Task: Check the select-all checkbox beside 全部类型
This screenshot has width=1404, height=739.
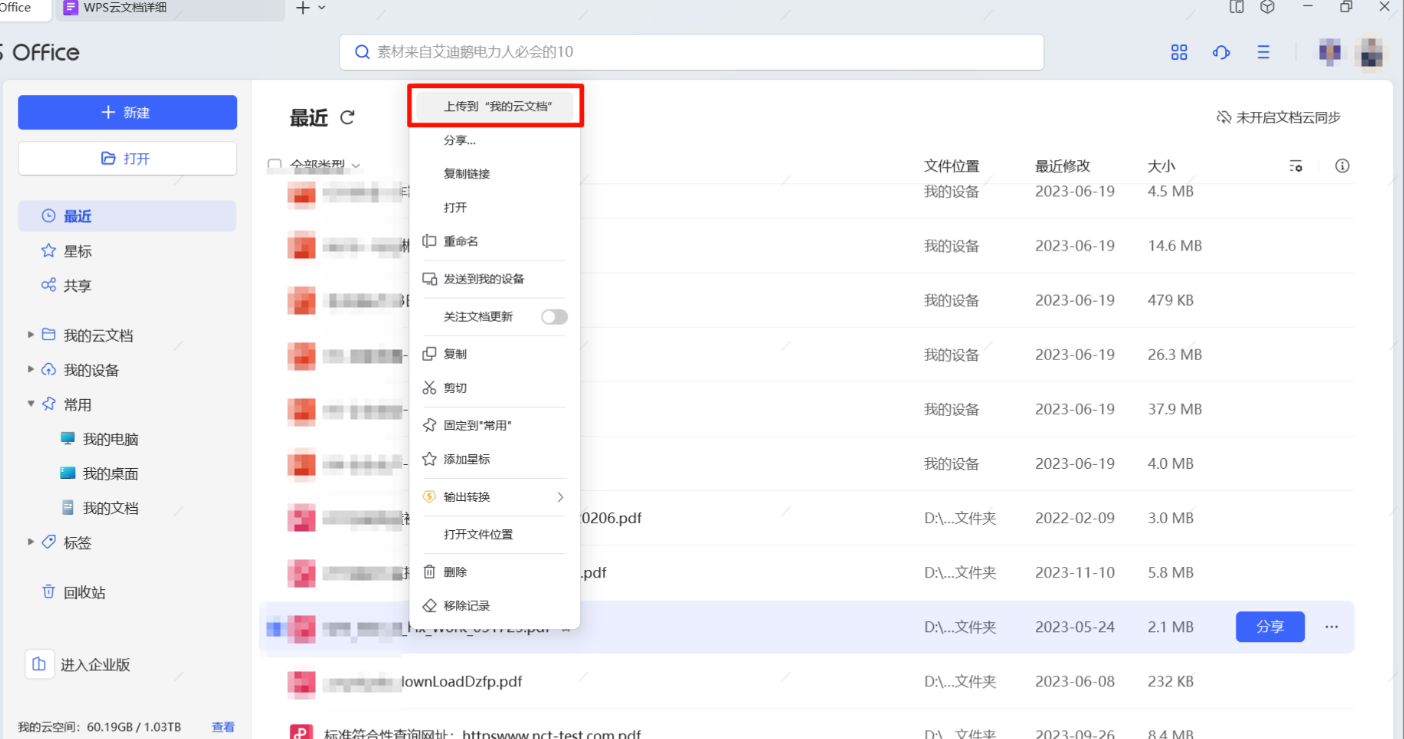Action: [x=275, y=165]
